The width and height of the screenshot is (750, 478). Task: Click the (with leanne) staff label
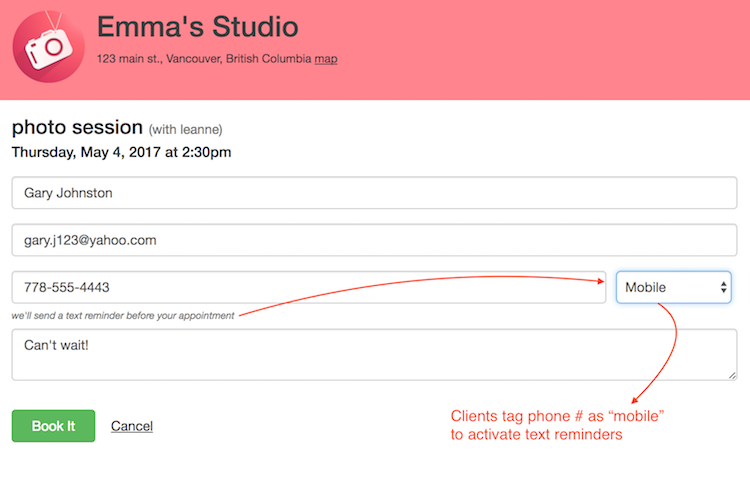point(186,130)
